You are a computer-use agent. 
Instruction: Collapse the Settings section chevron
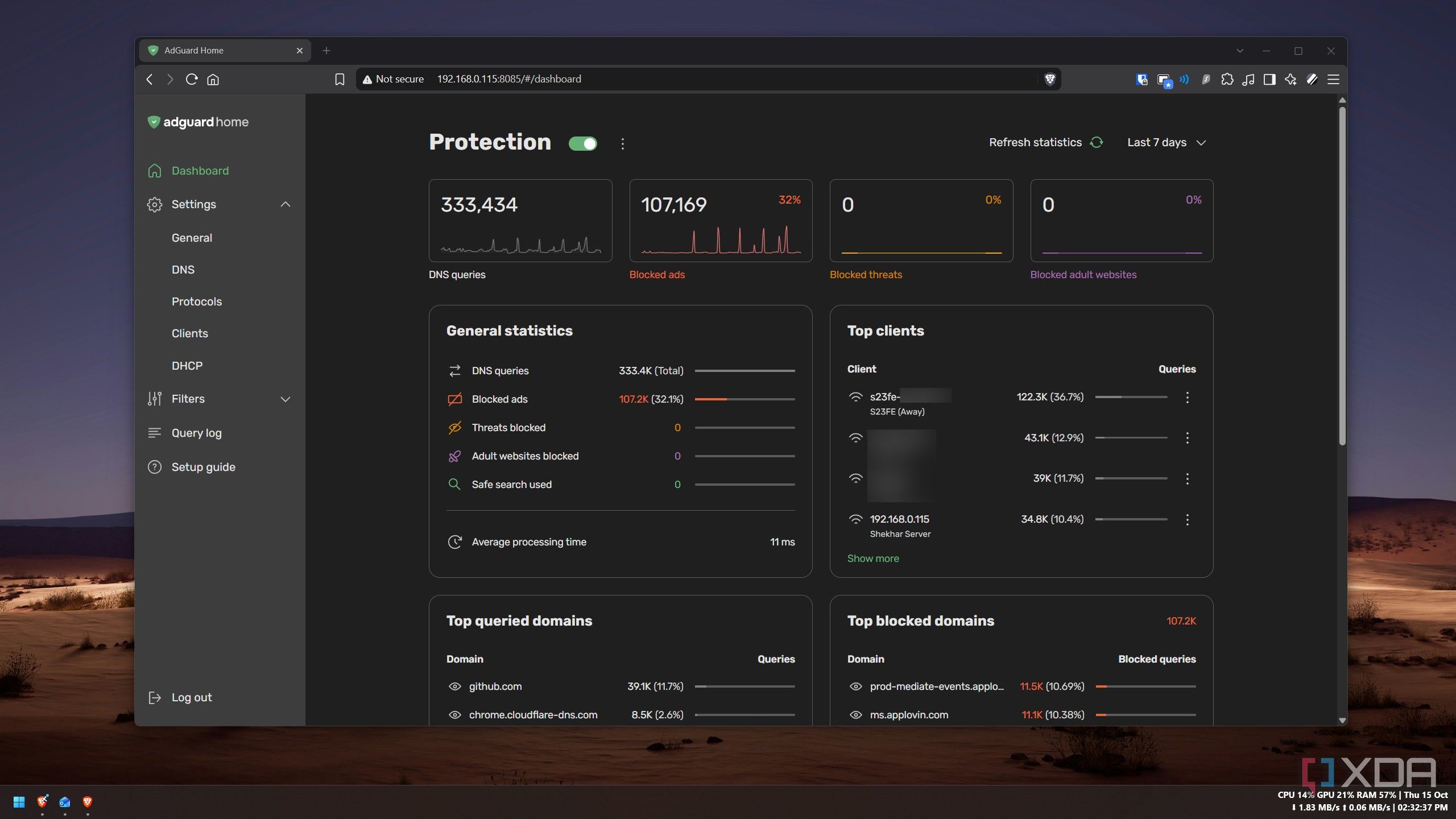point(286,204)
